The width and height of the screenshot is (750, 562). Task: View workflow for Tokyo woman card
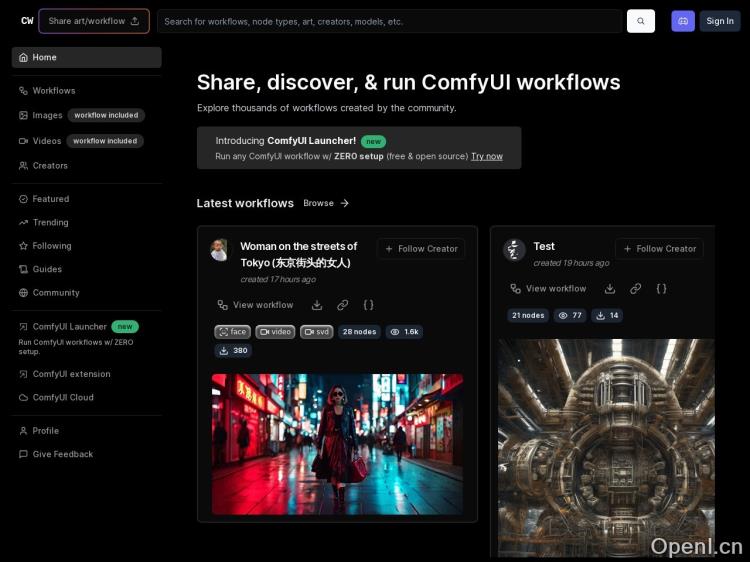click(255, 305)
